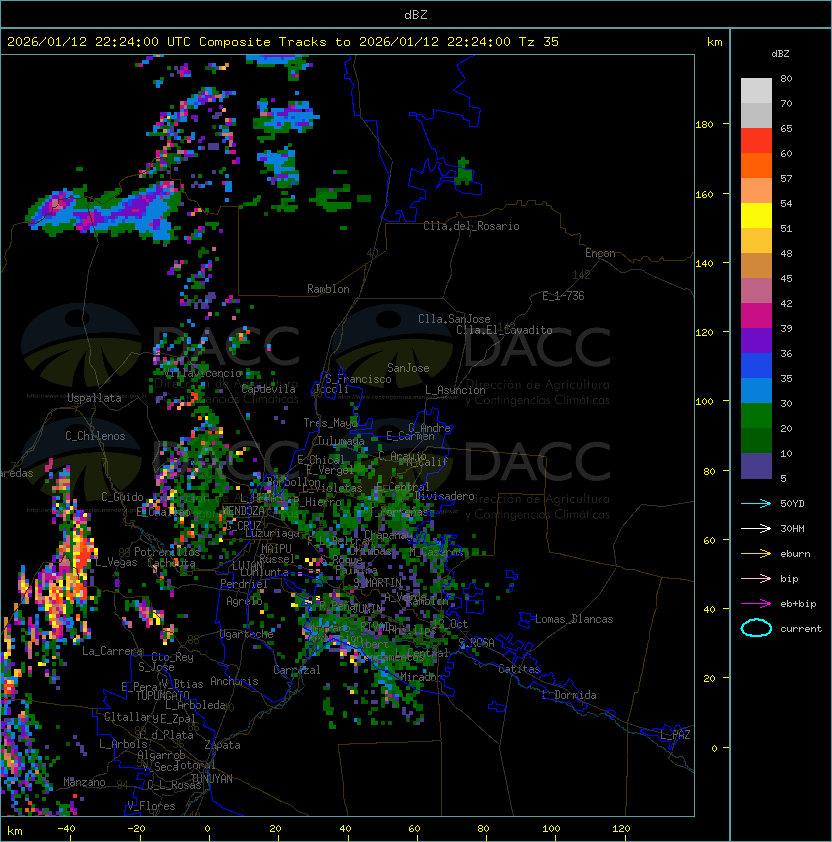Click the pink bip arrow in legend
832x842 pixels.
[756, 579]
